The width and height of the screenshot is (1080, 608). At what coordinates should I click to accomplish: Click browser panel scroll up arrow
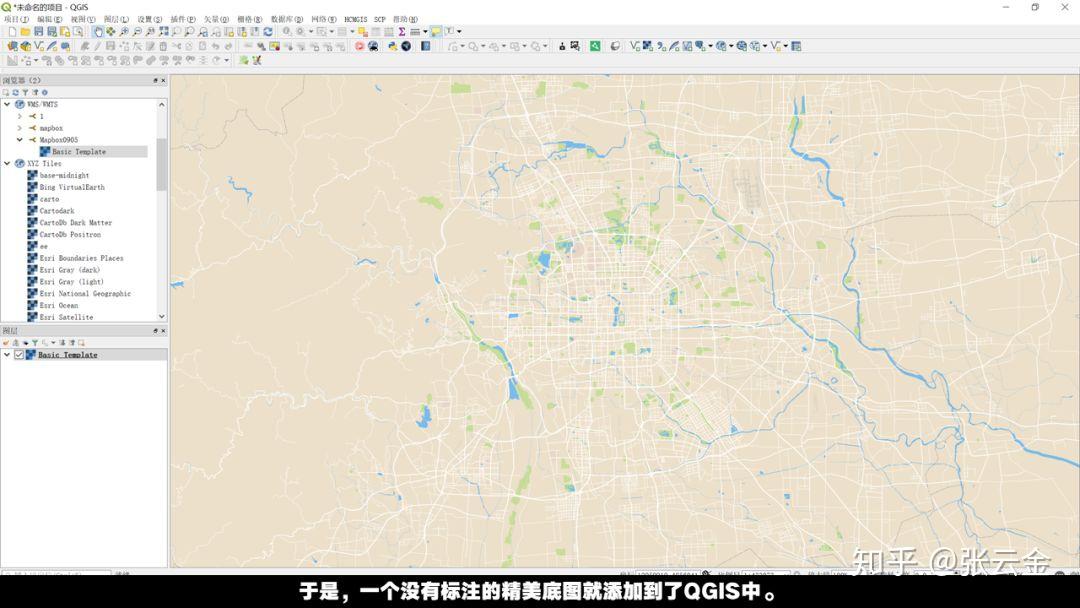pyautogui.click(x=162, y=105)
